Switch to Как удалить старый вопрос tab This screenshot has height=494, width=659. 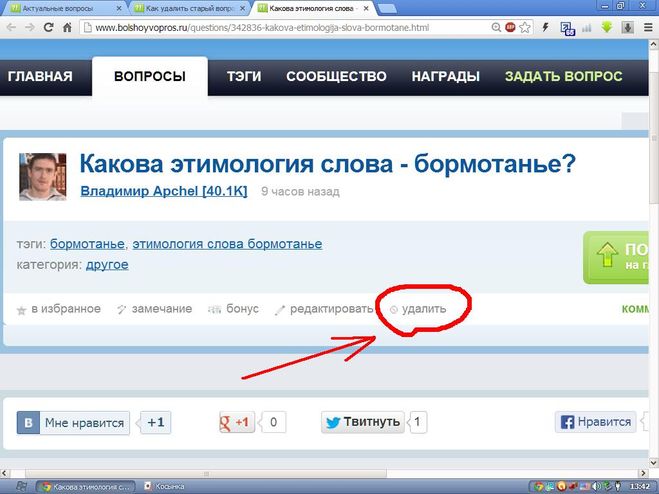[x=188, y=7]
